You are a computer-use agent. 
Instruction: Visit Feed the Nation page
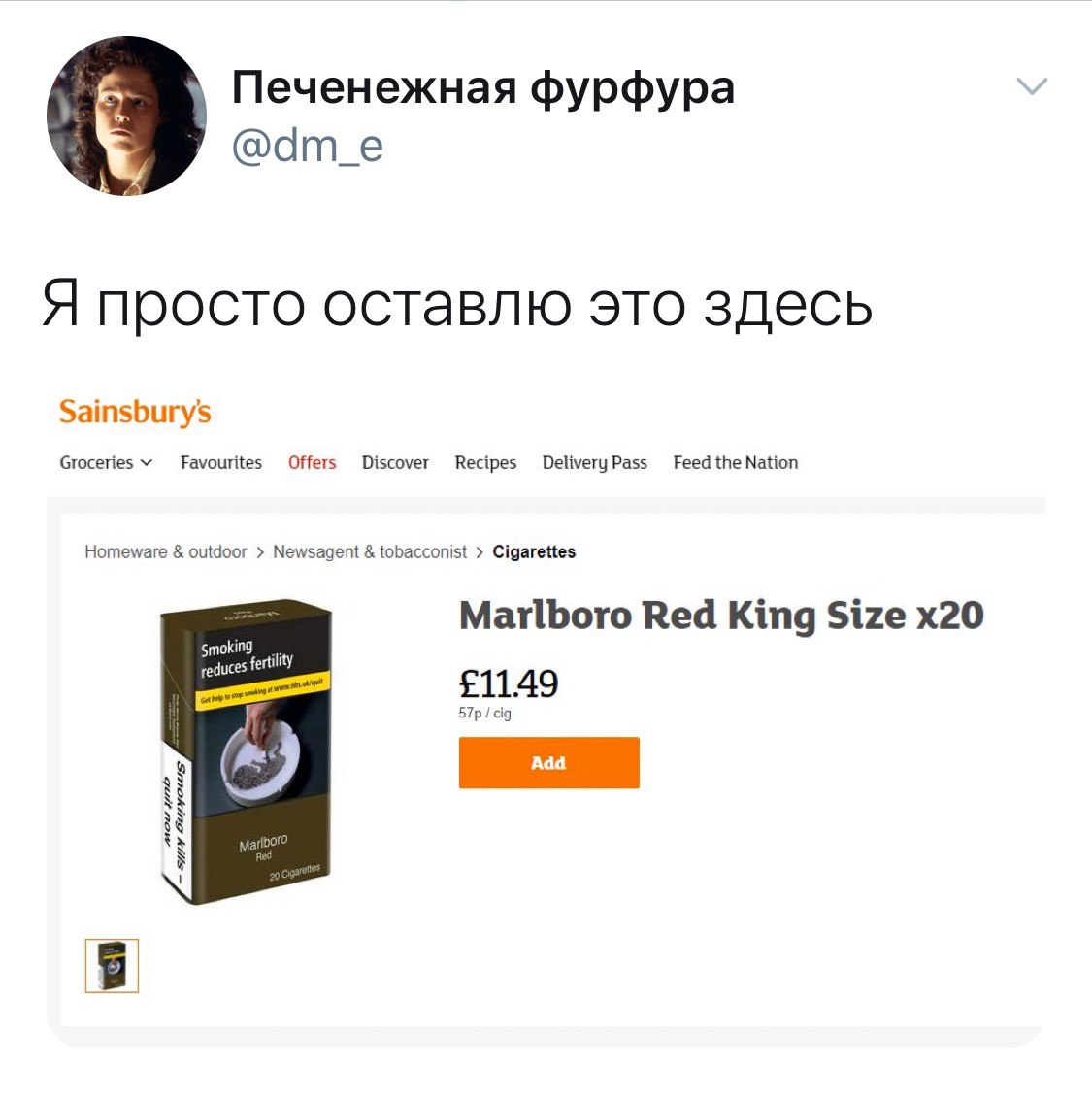pos(736,462)
